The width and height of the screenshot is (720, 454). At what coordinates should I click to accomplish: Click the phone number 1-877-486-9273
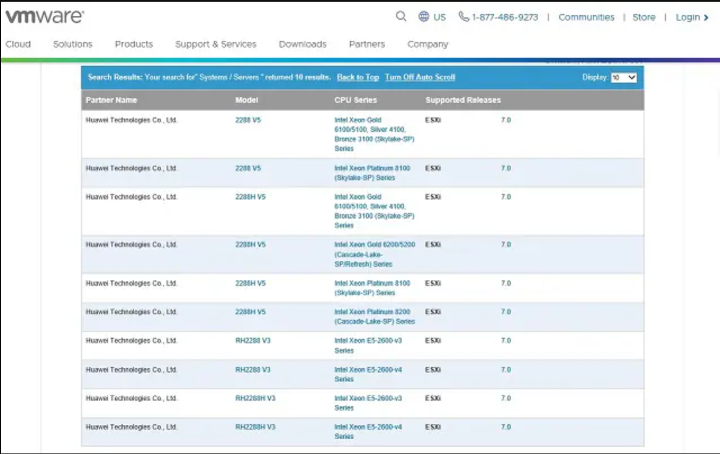click(504, 17)
